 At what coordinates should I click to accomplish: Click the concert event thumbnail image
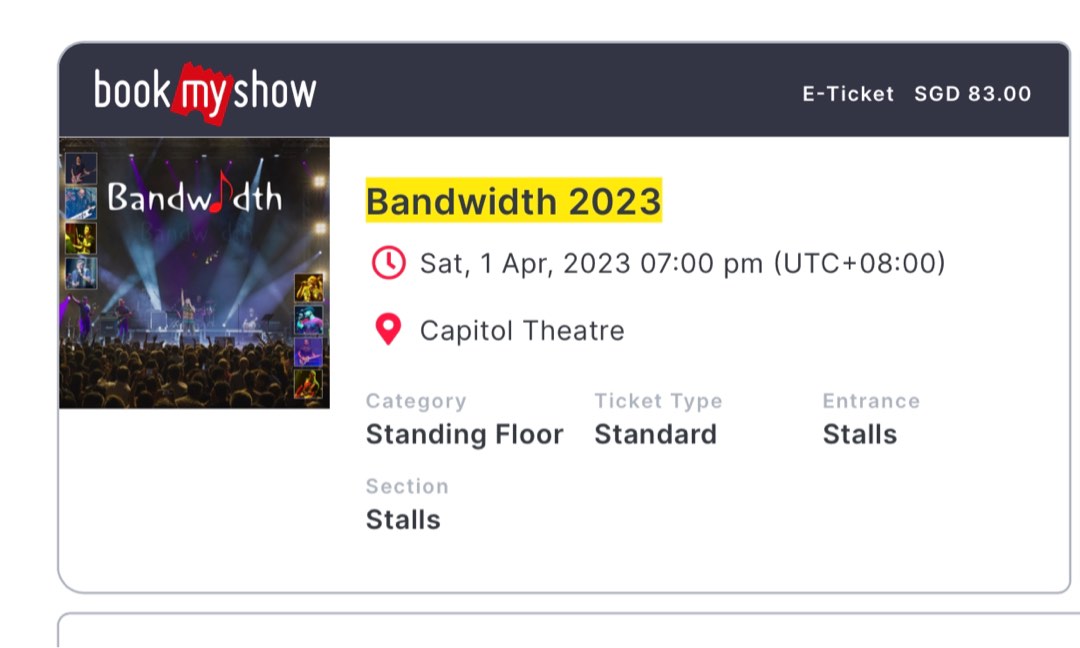(195, 272)
